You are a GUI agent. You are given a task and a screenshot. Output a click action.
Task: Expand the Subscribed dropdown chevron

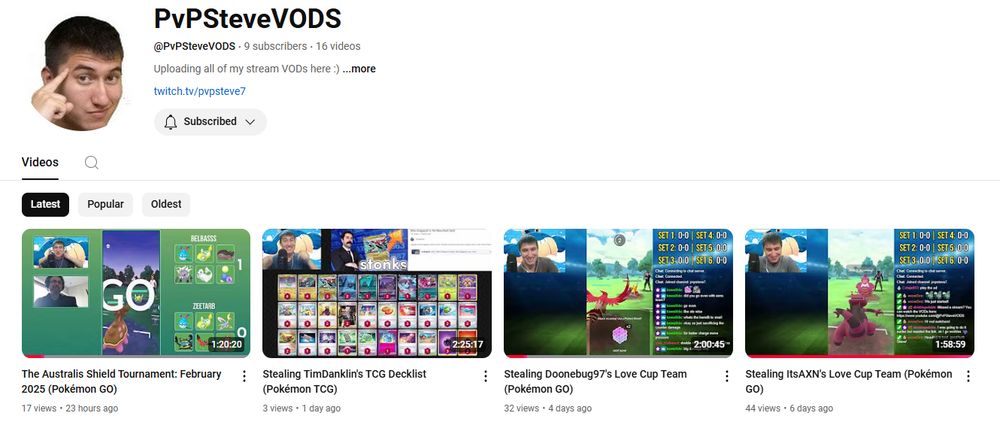[250, 122]
